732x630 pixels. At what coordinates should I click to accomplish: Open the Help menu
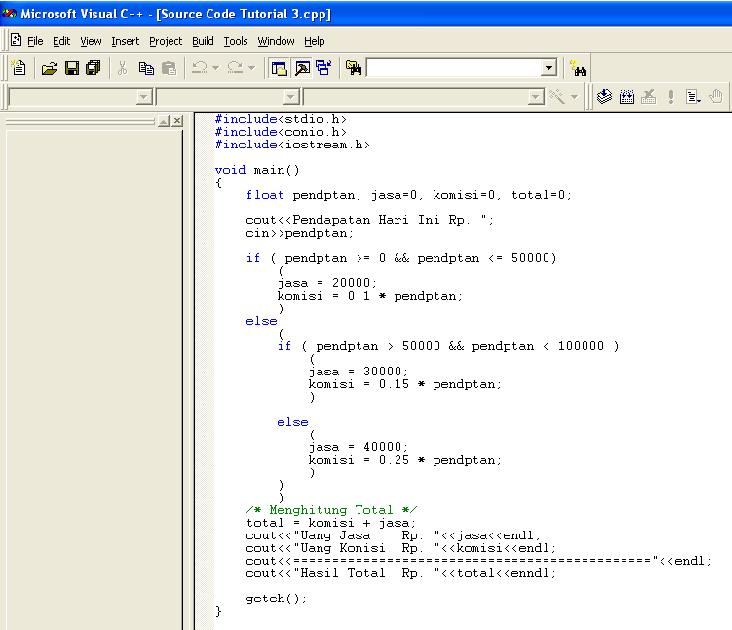[x=314, y=42]
